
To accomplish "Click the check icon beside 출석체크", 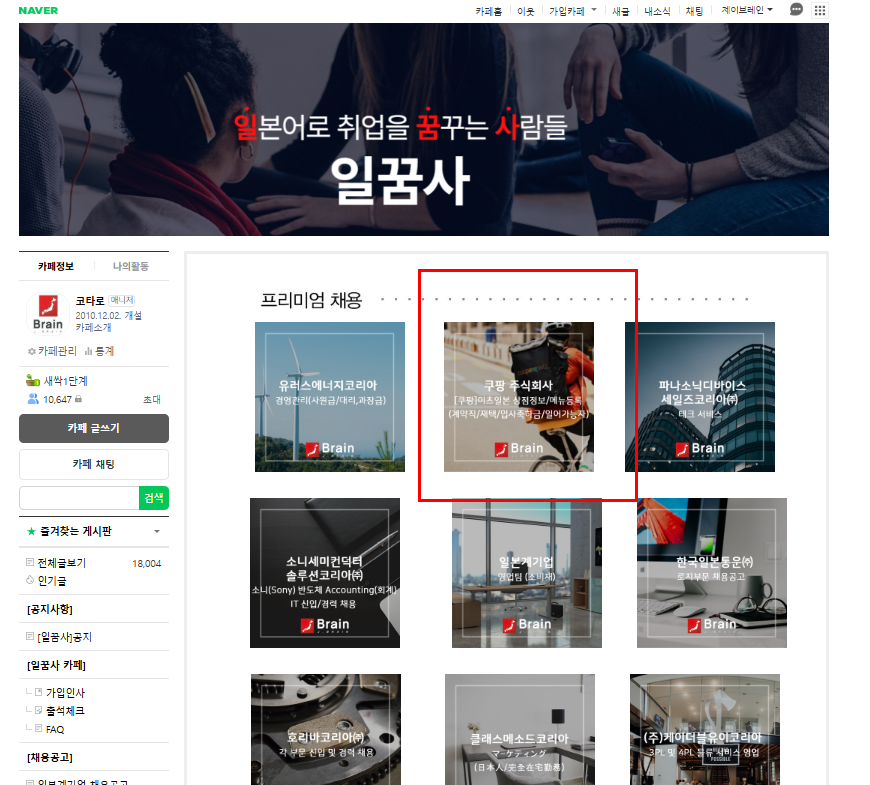I will (38, 710).
